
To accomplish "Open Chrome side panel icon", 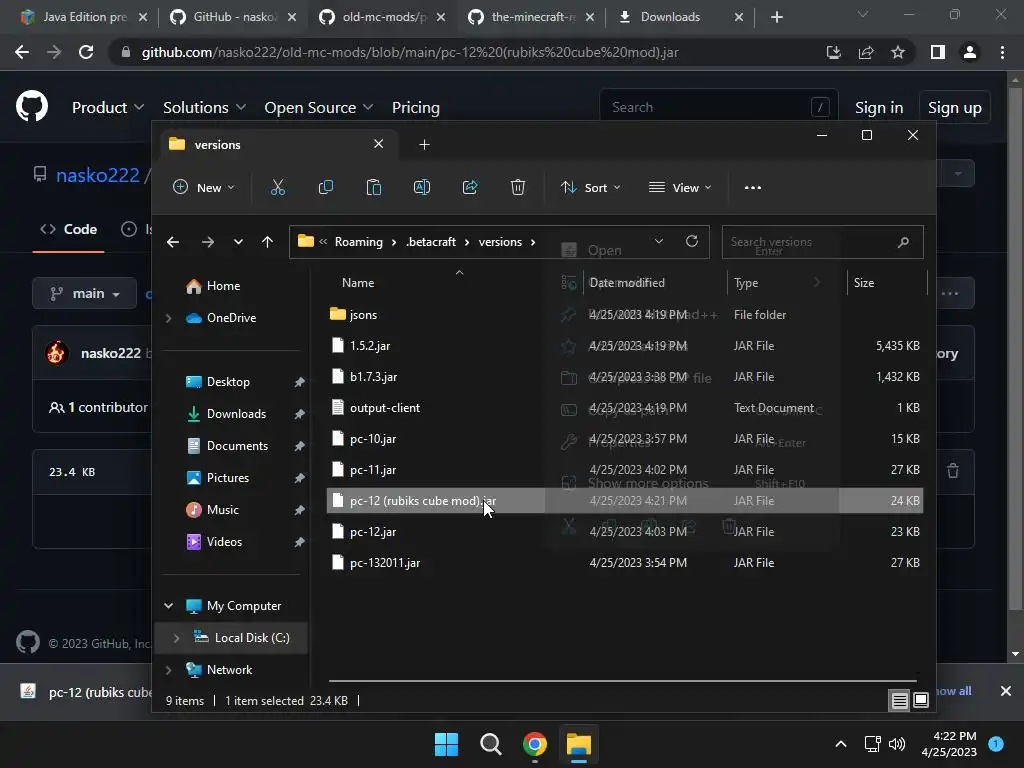I will (938, 52).
